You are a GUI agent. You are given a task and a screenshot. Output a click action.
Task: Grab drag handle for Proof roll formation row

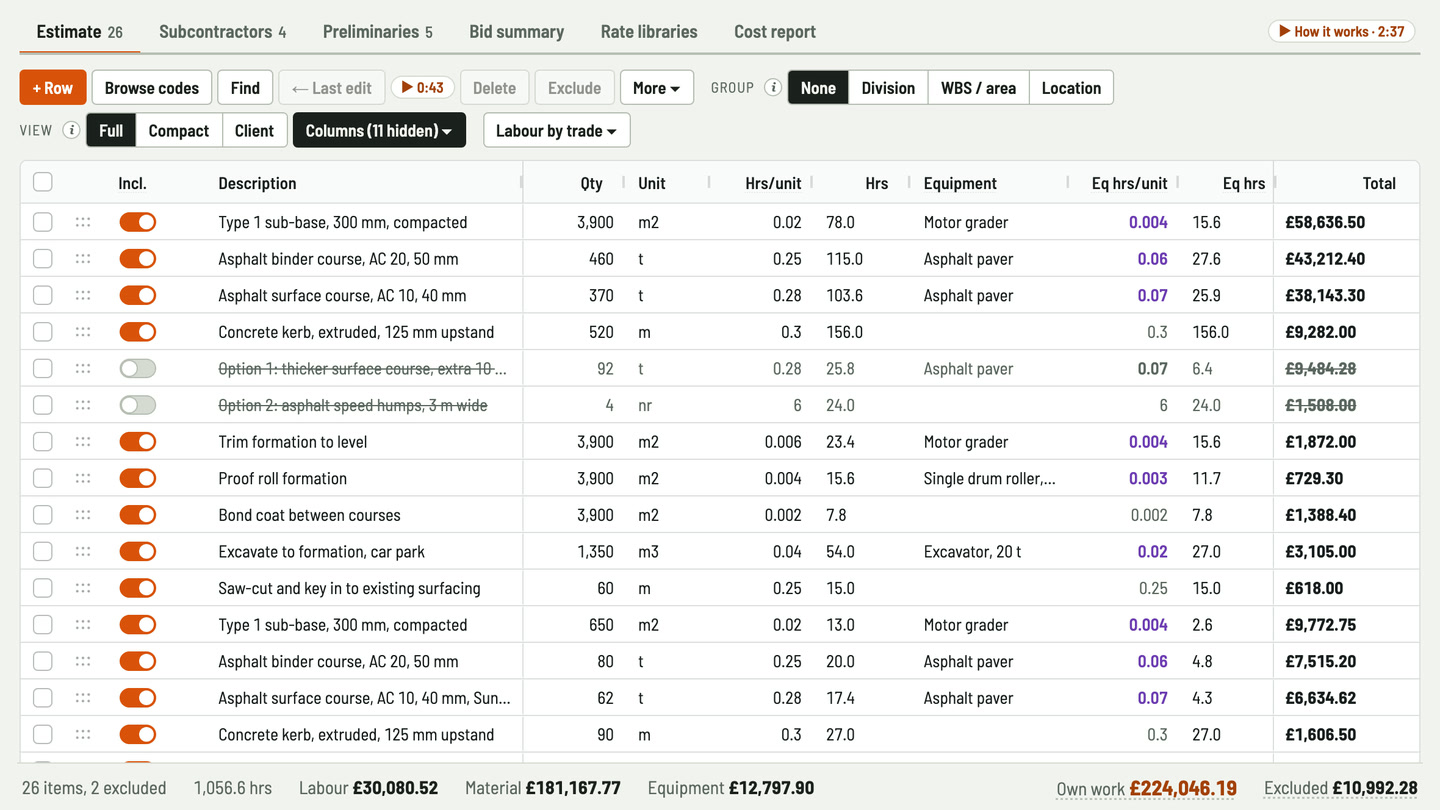[x=83, y=478]
